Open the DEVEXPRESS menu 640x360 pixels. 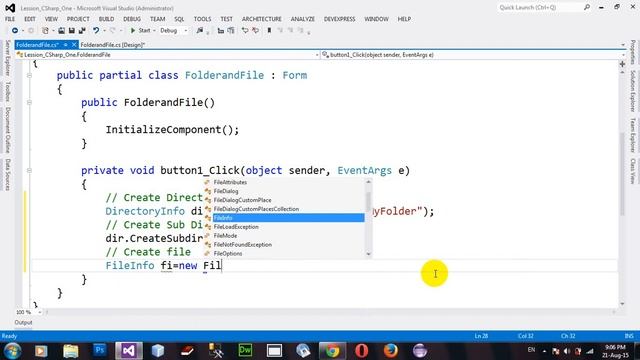339,19
